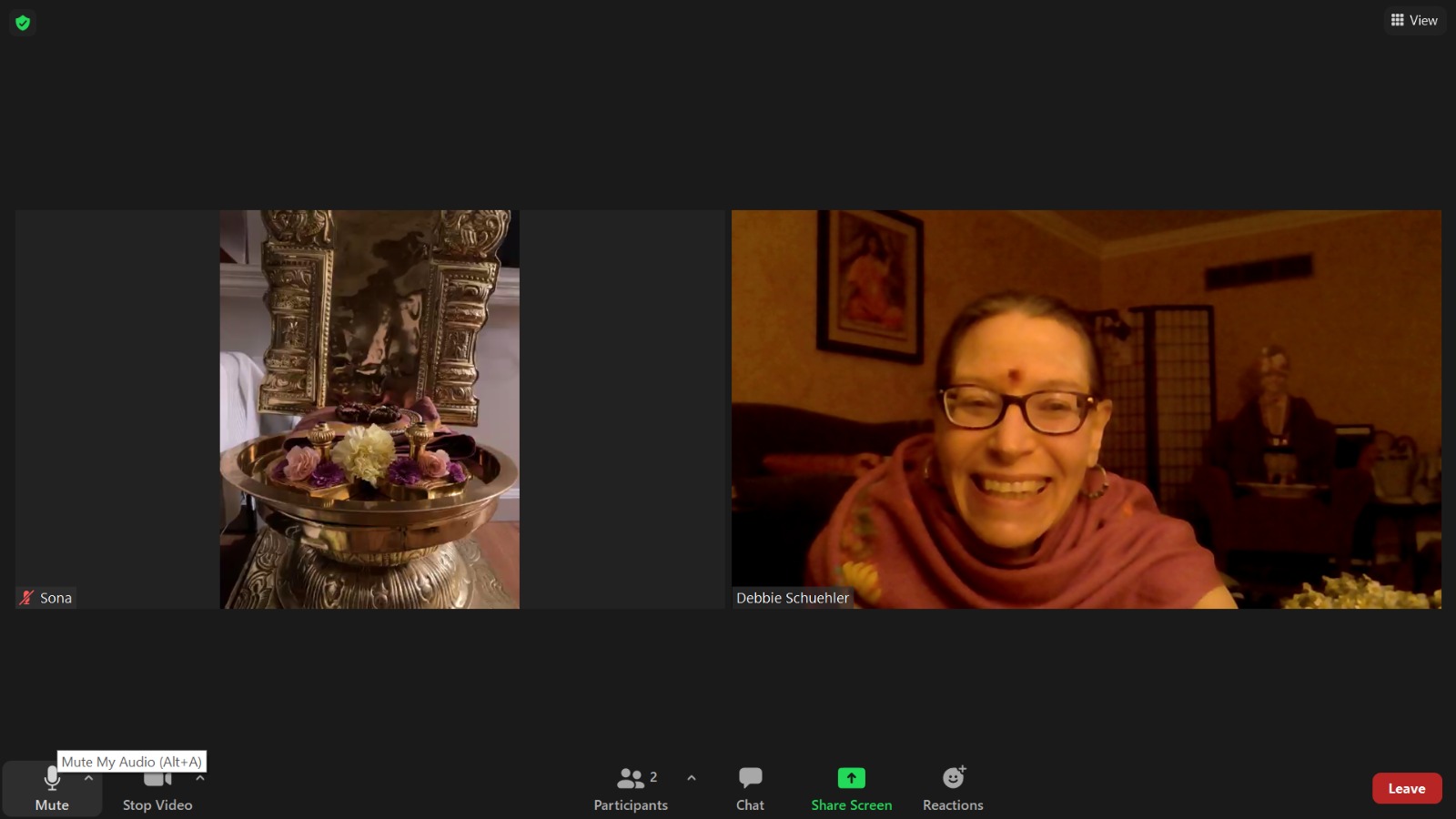Click the Share Screen text label
Viewport: 1456px width, 819px height.
851,805
